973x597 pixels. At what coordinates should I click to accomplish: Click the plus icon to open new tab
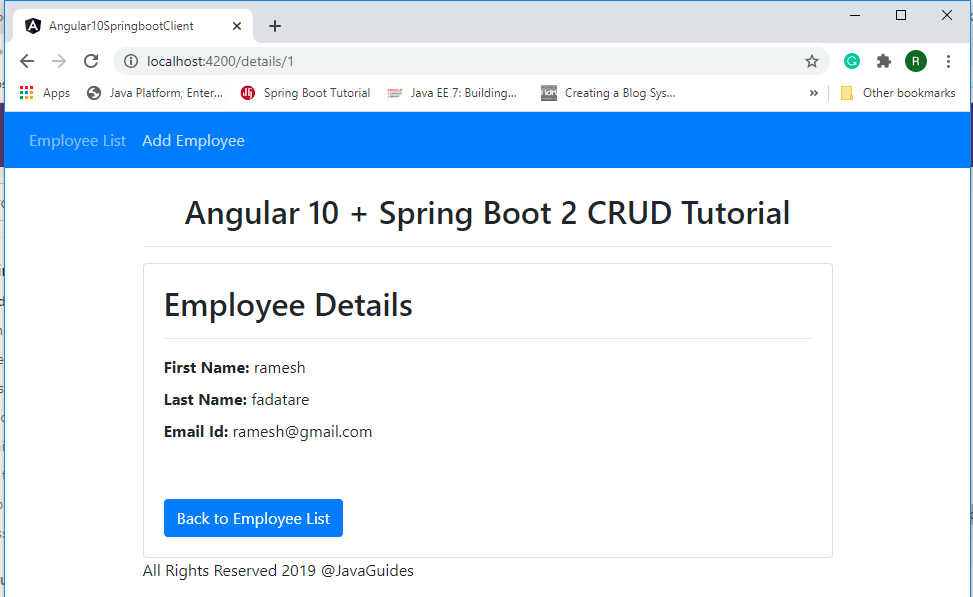point(274,24)
